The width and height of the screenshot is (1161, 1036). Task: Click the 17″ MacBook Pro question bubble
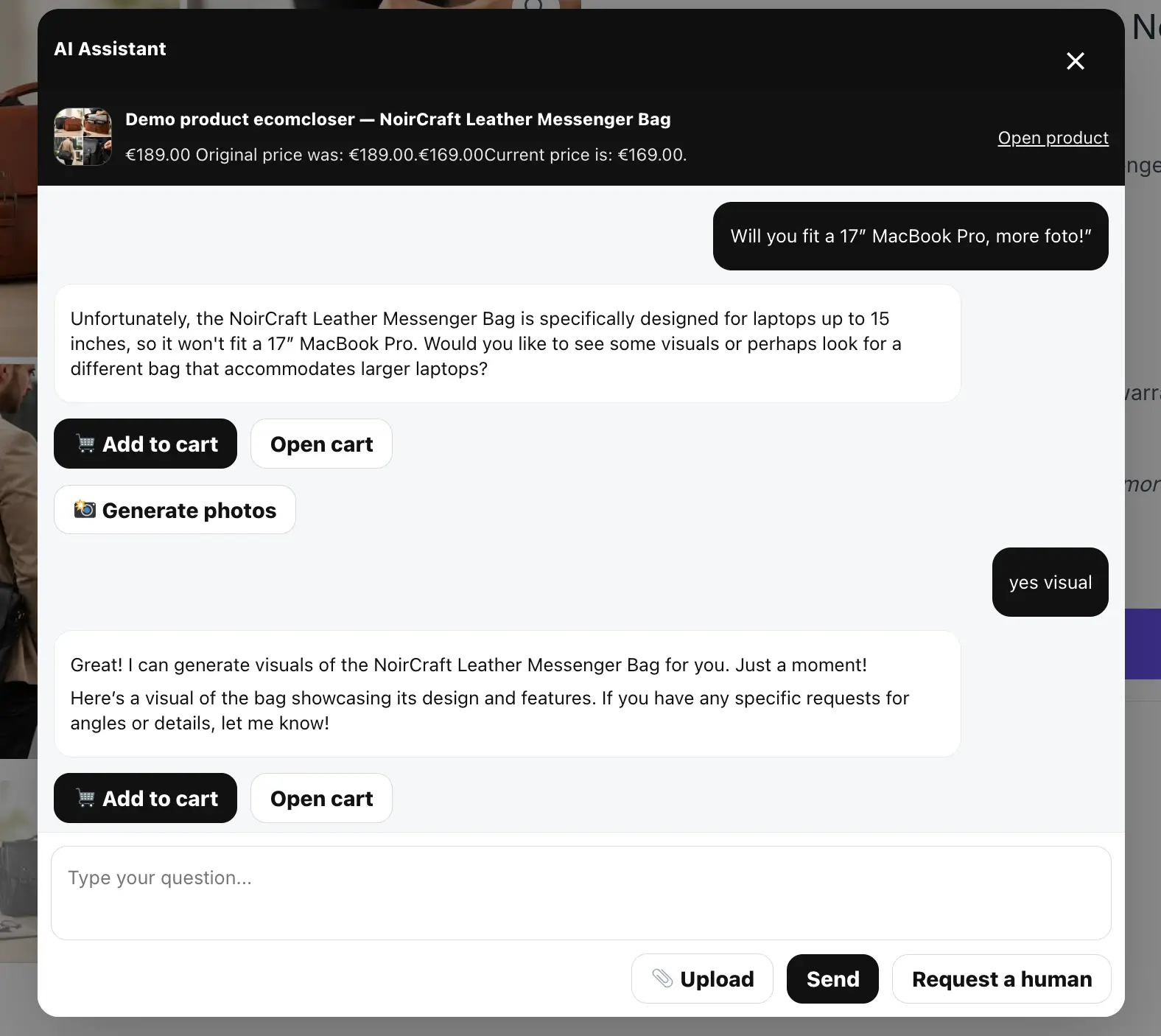pos(910,237)
